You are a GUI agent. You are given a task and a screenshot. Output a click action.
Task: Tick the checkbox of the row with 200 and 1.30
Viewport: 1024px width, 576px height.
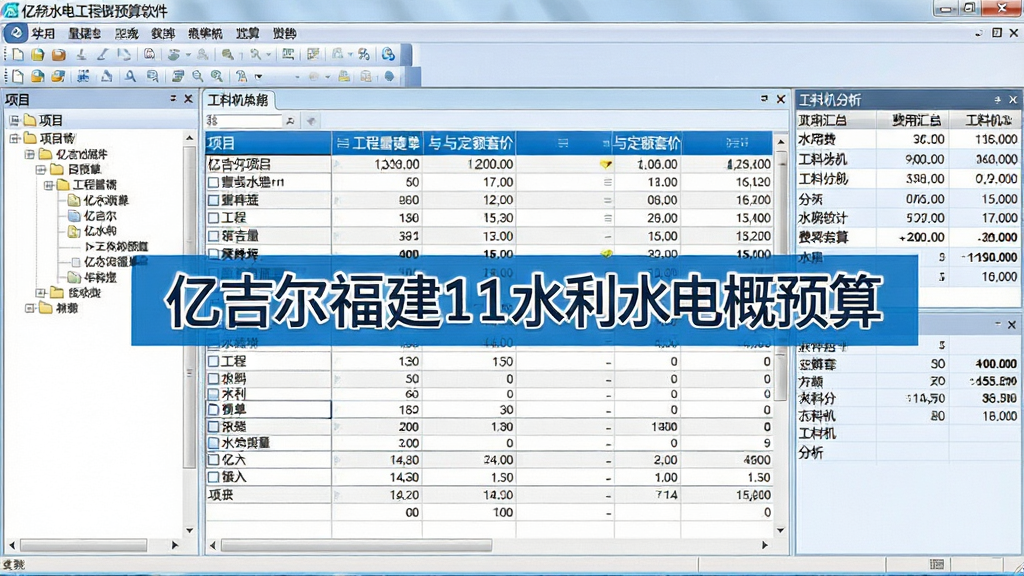[214, 426]
